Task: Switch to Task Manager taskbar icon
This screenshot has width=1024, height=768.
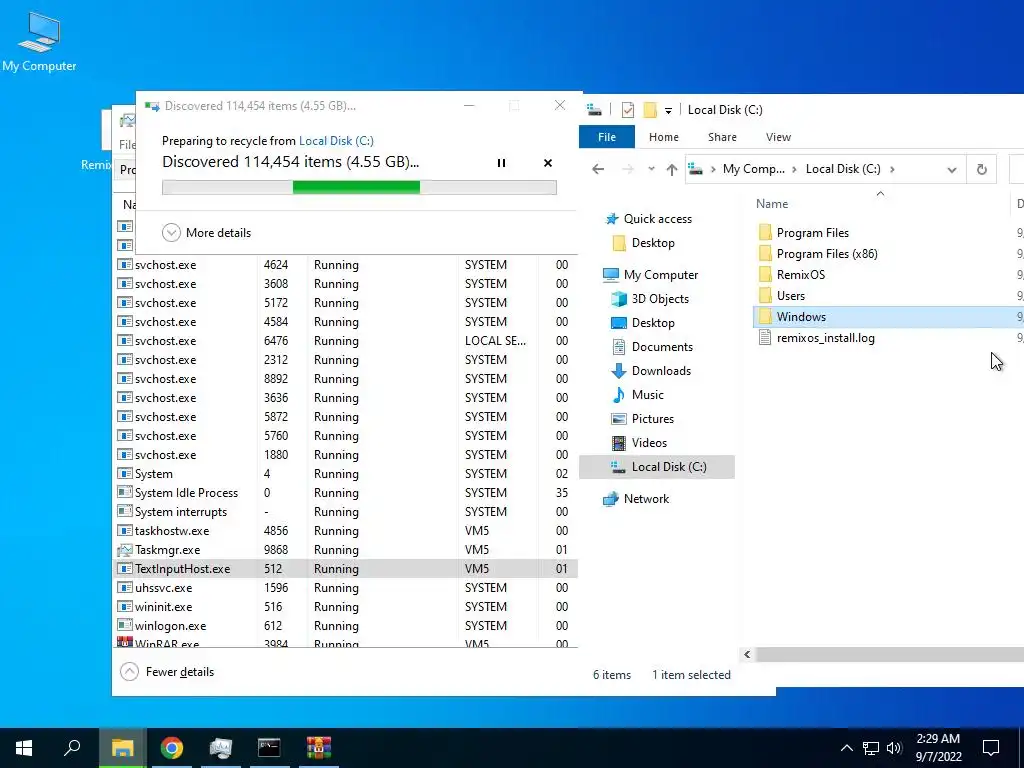Action: coord(221,748)
